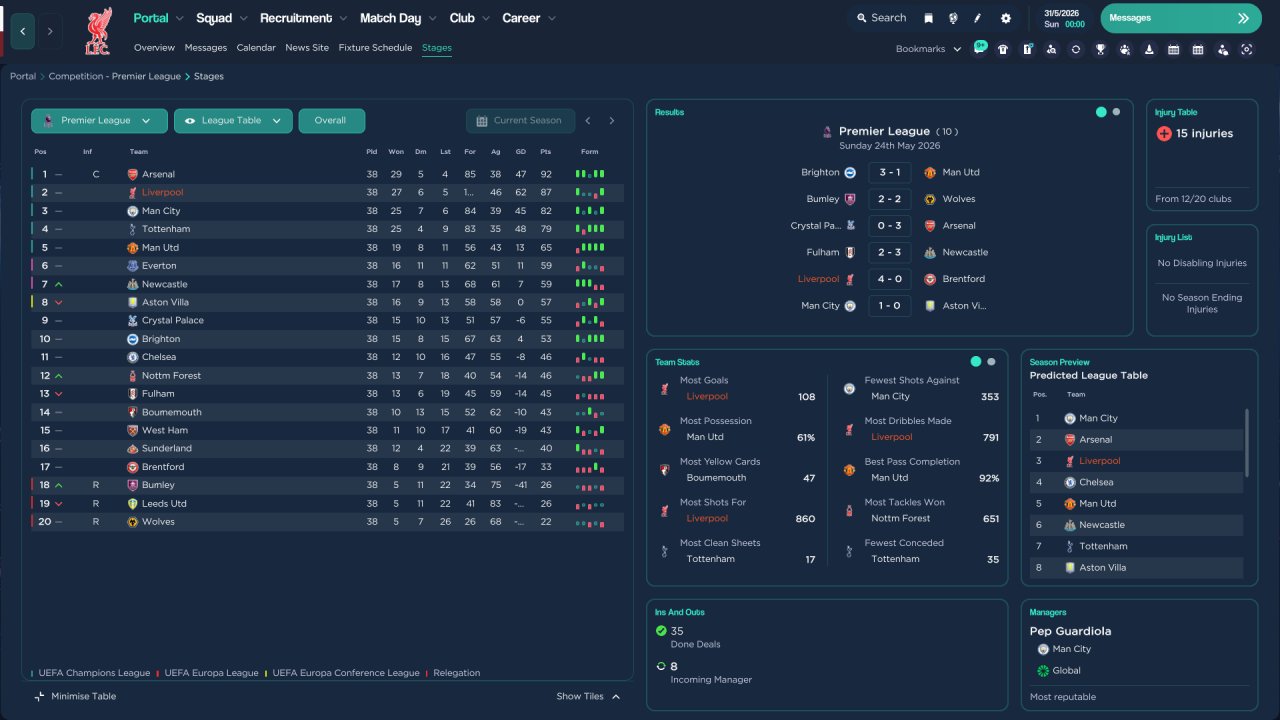Screen dimensions: 1280x720
Task: Open the training cone shortcut icon
Action: tap(1149, 49)
